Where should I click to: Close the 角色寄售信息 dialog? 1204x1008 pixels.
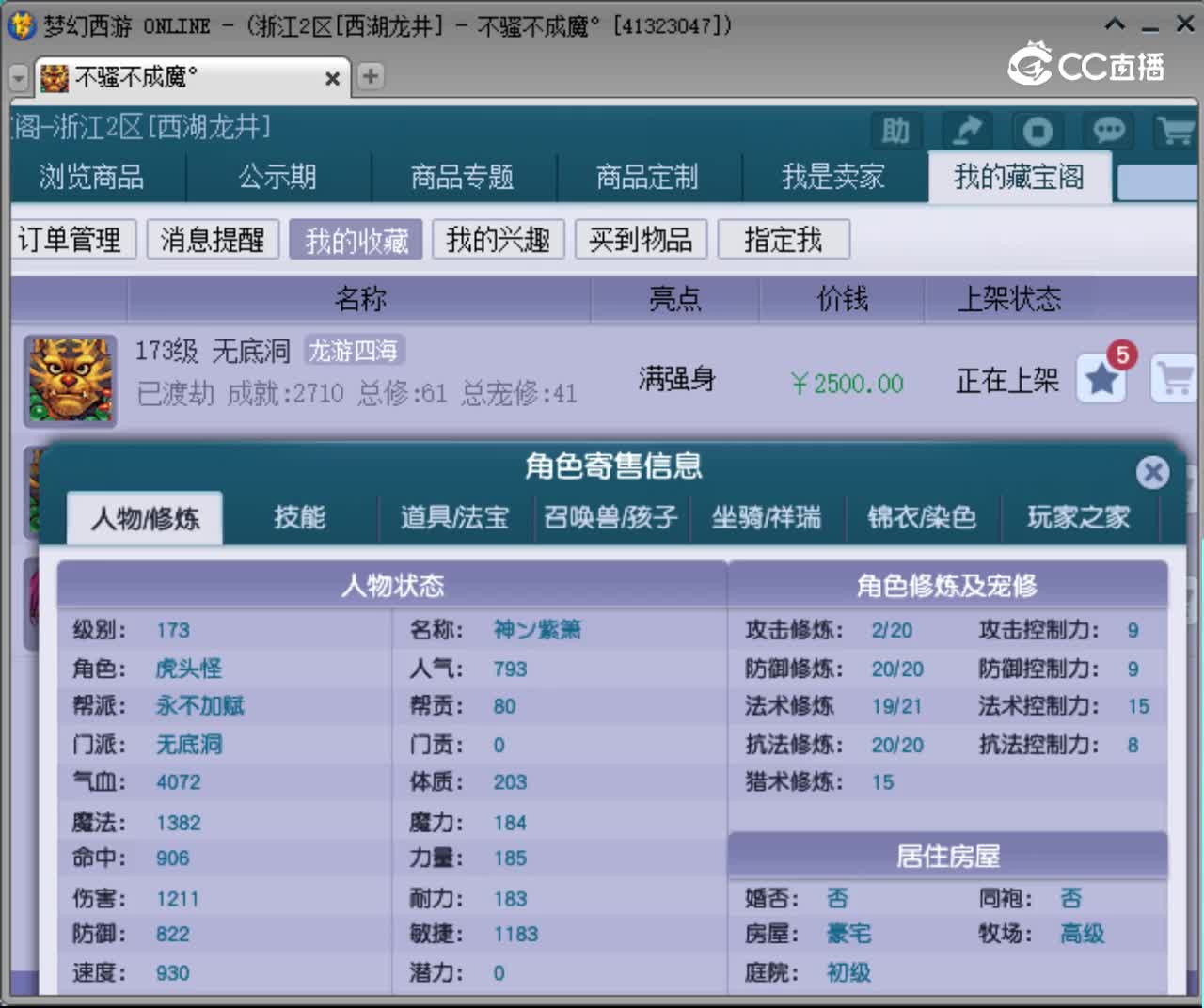click(x=1152, y=471)
